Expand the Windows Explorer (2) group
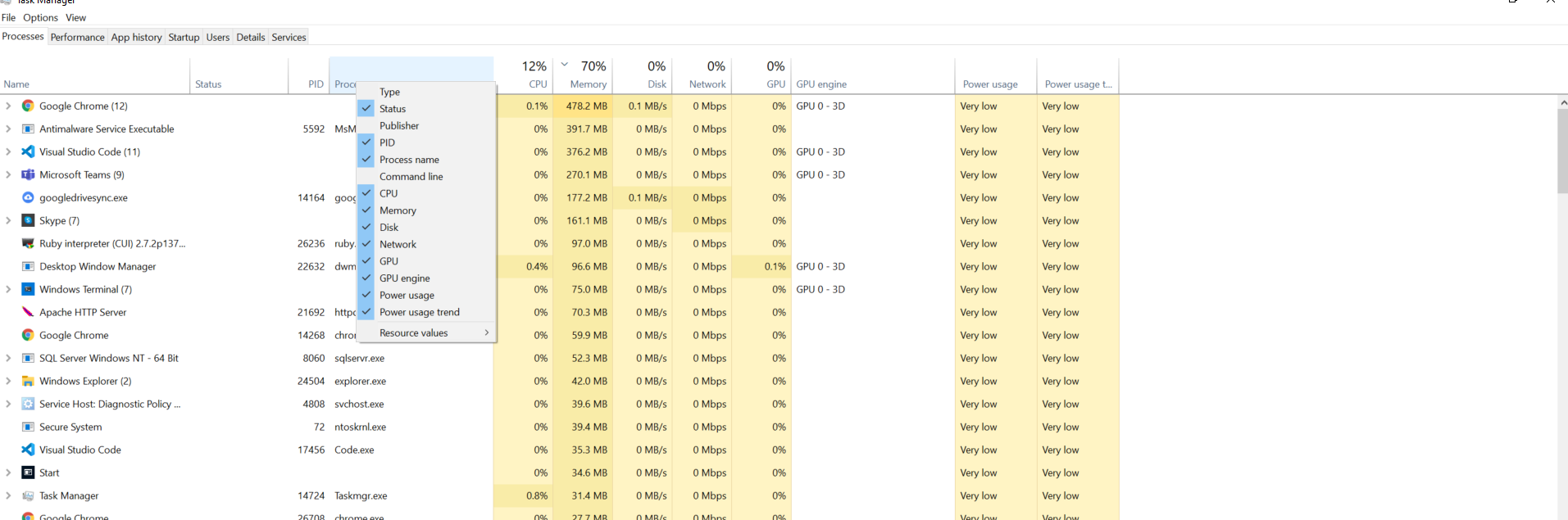 click(8, 381)
